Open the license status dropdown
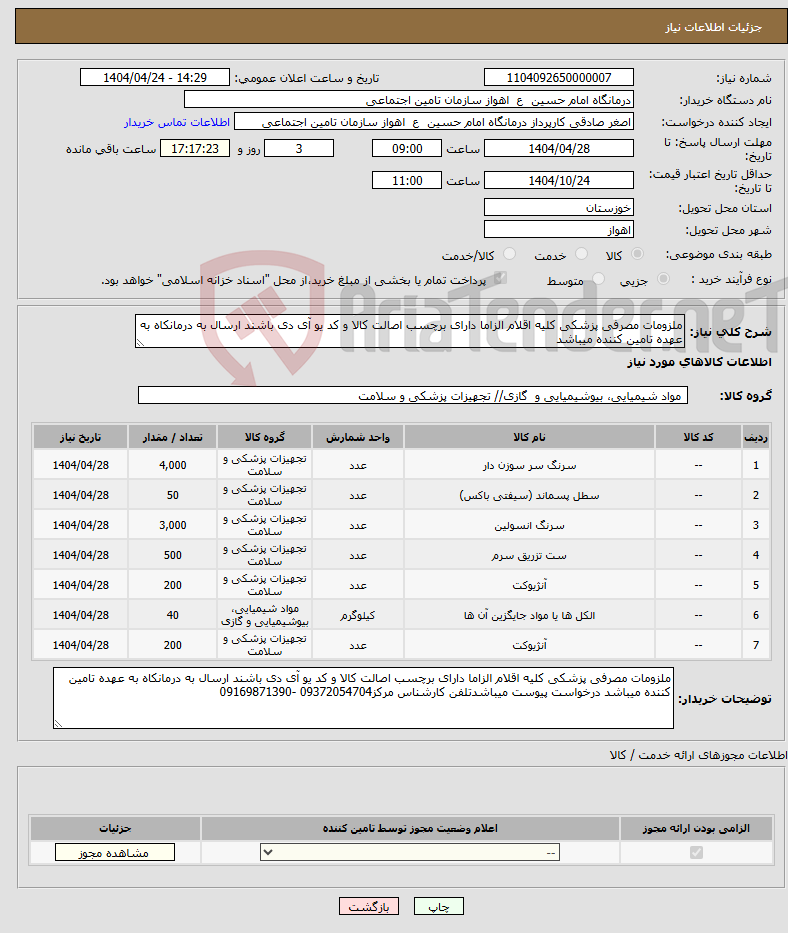This screenshot has width=788, height=933. tap(409, 853)
